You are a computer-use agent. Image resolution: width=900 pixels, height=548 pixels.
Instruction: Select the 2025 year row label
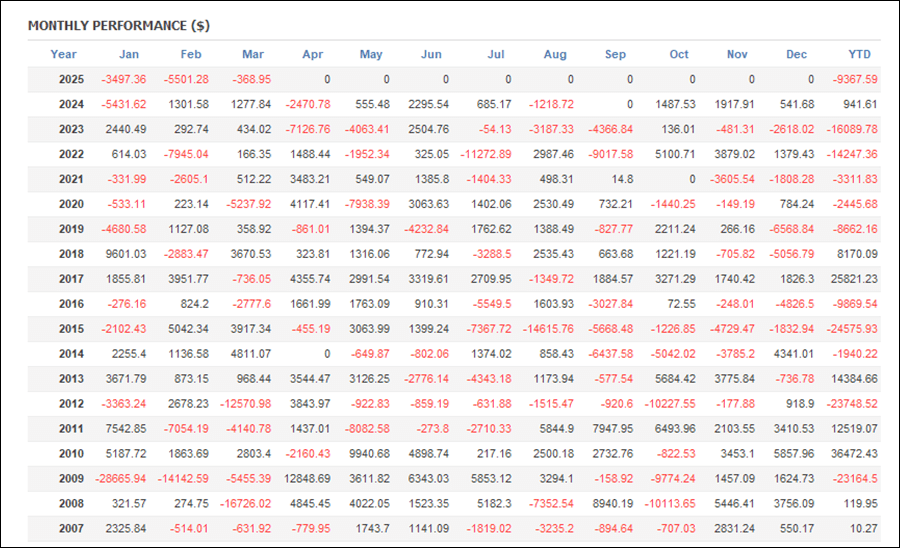(71, 79)
